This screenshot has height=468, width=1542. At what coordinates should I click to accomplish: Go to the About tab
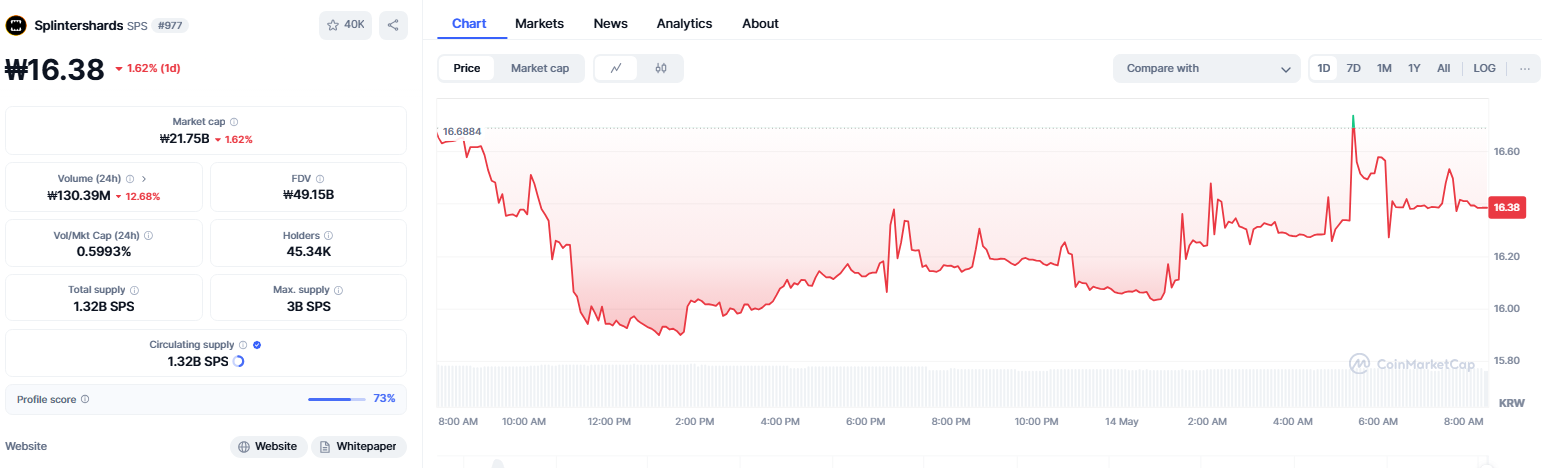click(x=760, y=23)
